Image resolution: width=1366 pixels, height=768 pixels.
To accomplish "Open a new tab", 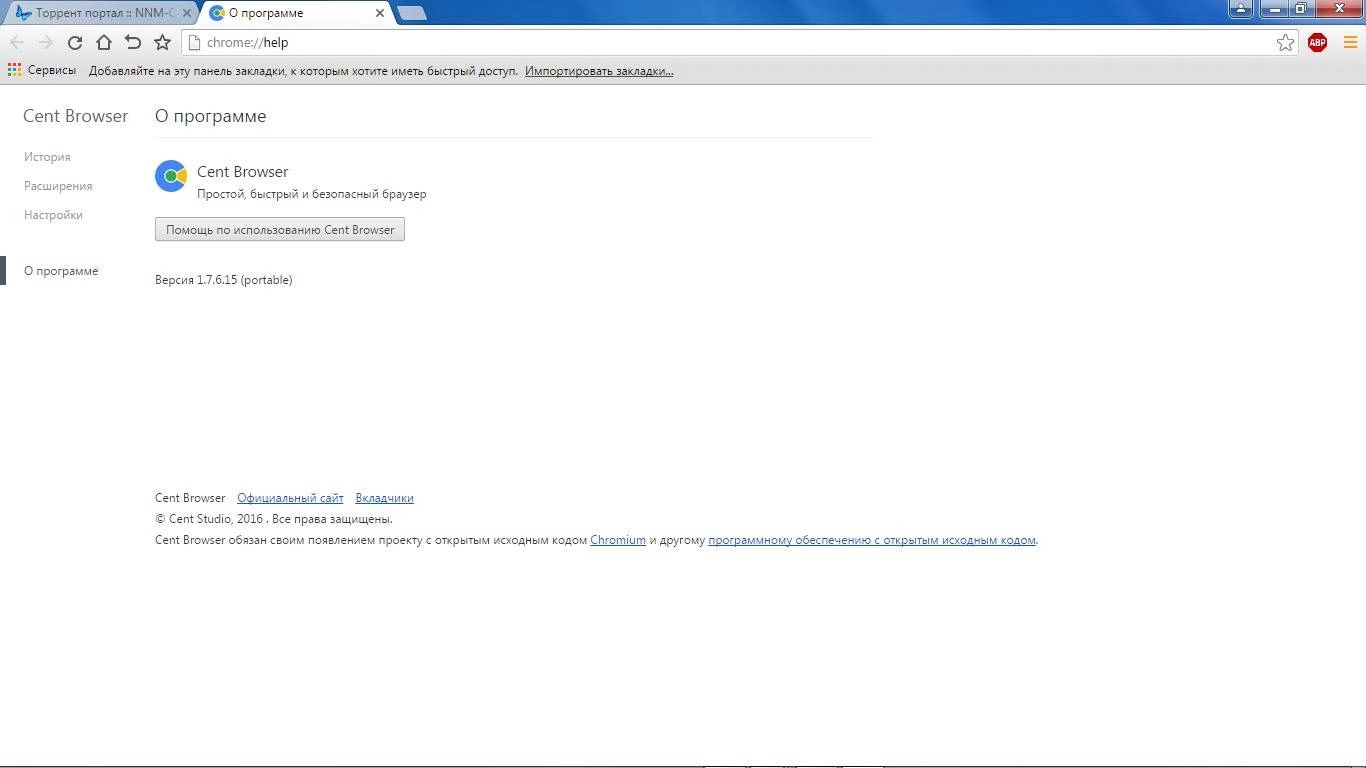I will point(411,13).
